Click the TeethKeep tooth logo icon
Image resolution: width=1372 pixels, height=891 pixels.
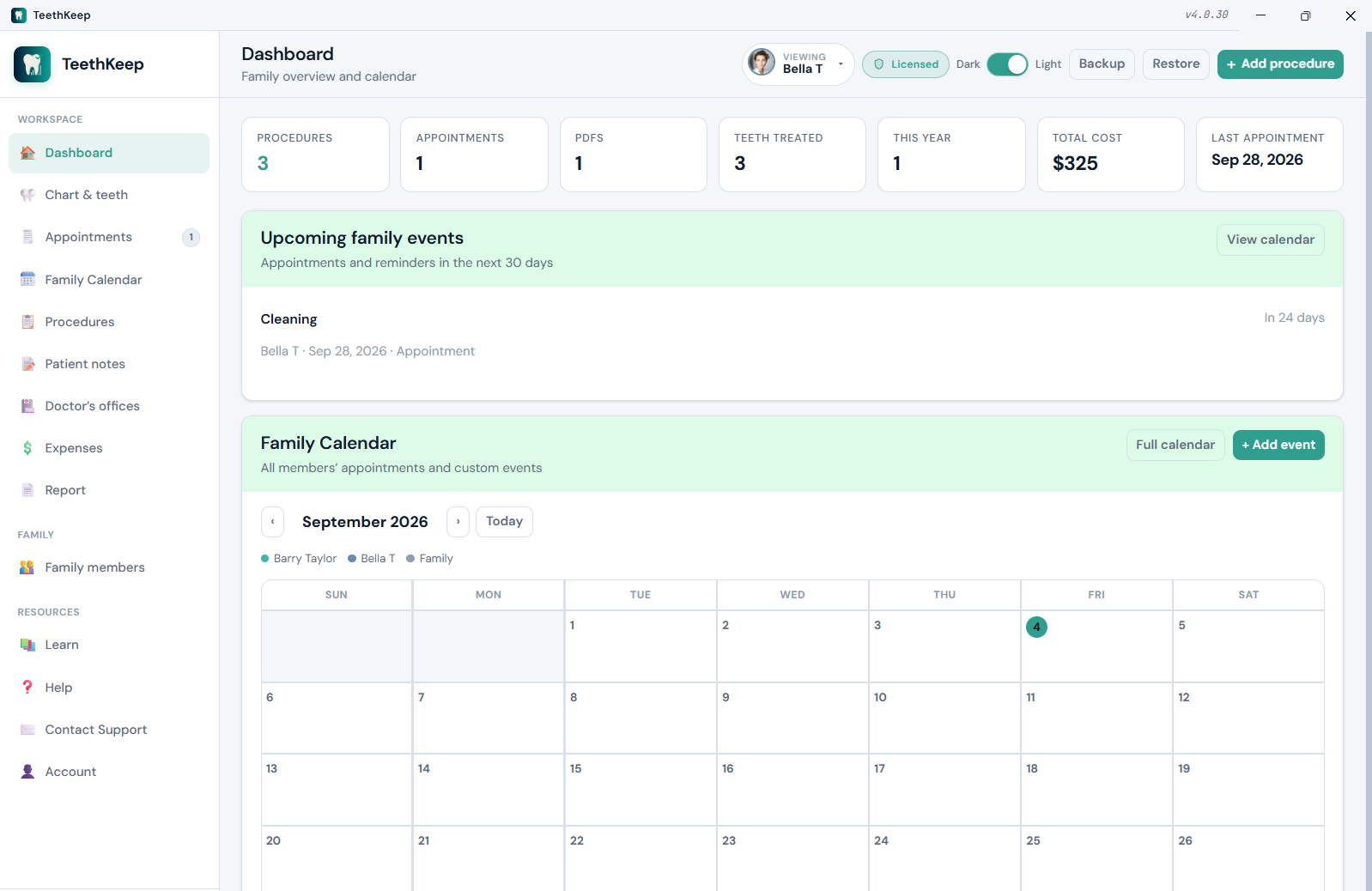point(32,64)
